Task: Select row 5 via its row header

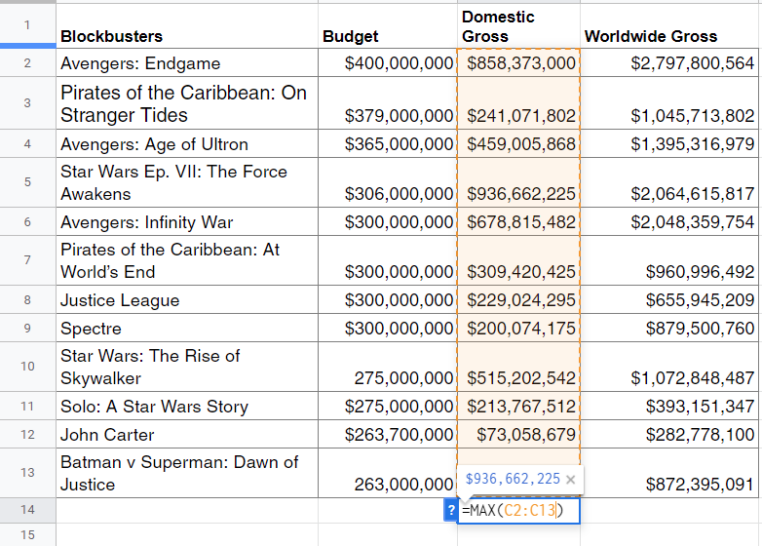Action: [28, 182]
